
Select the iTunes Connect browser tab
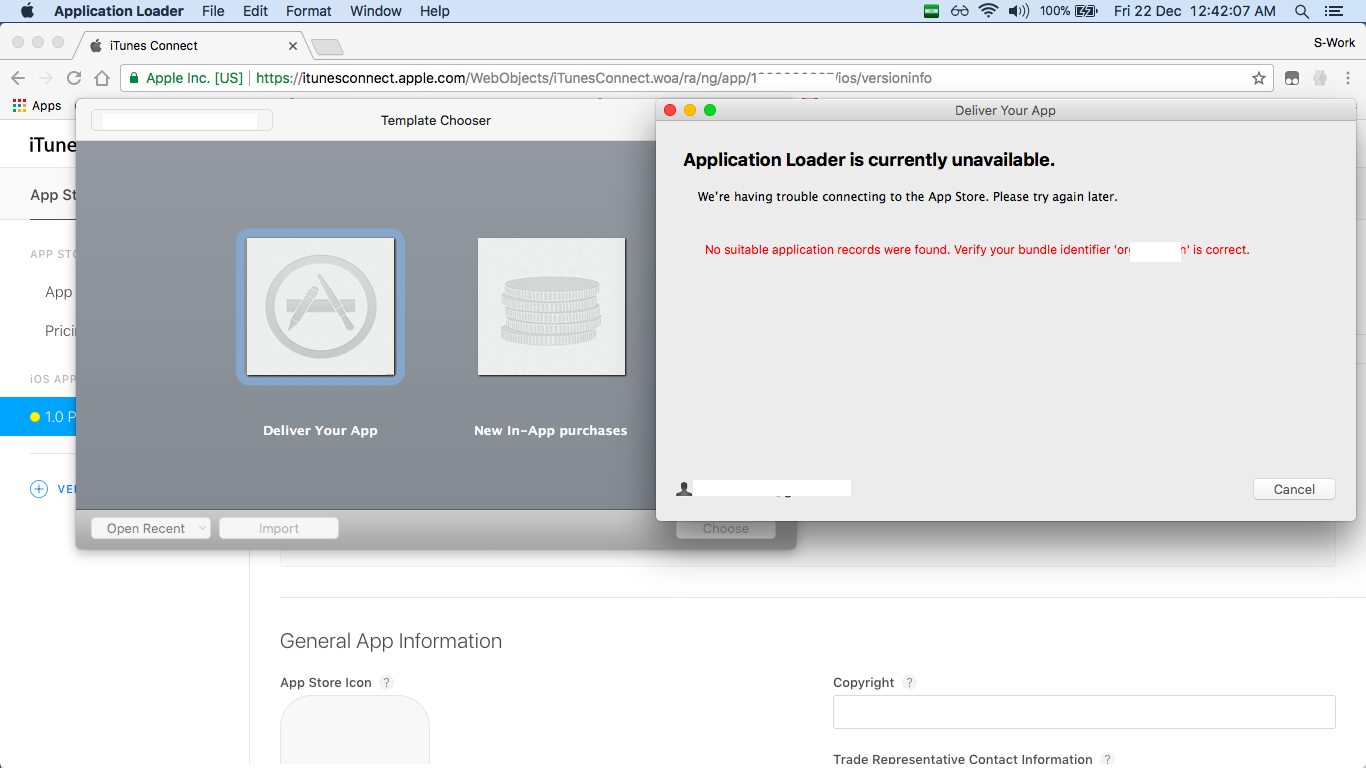[190, 45]
